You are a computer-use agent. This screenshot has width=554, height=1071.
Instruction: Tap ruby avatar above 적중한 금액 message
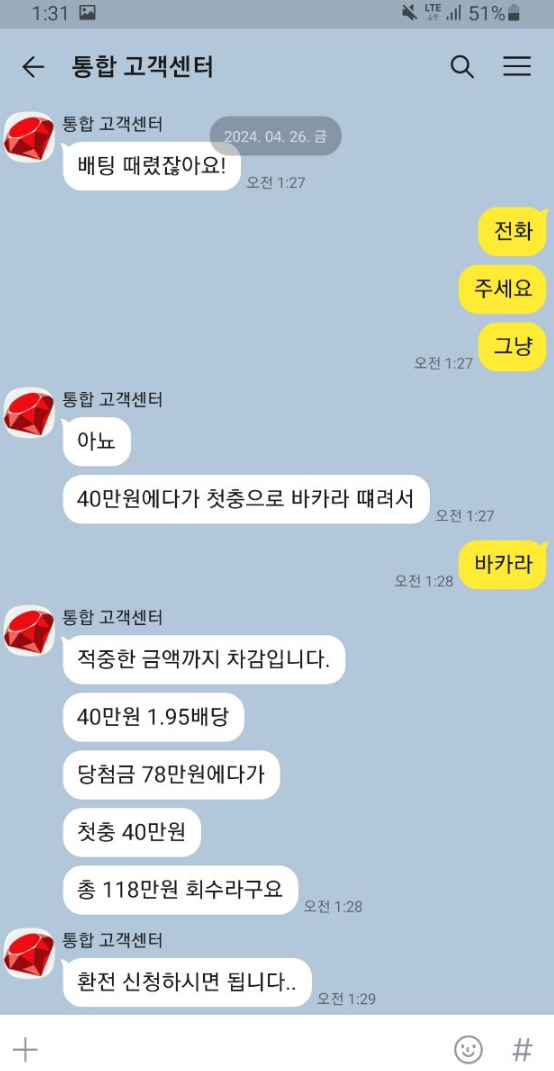coord(29,631)
